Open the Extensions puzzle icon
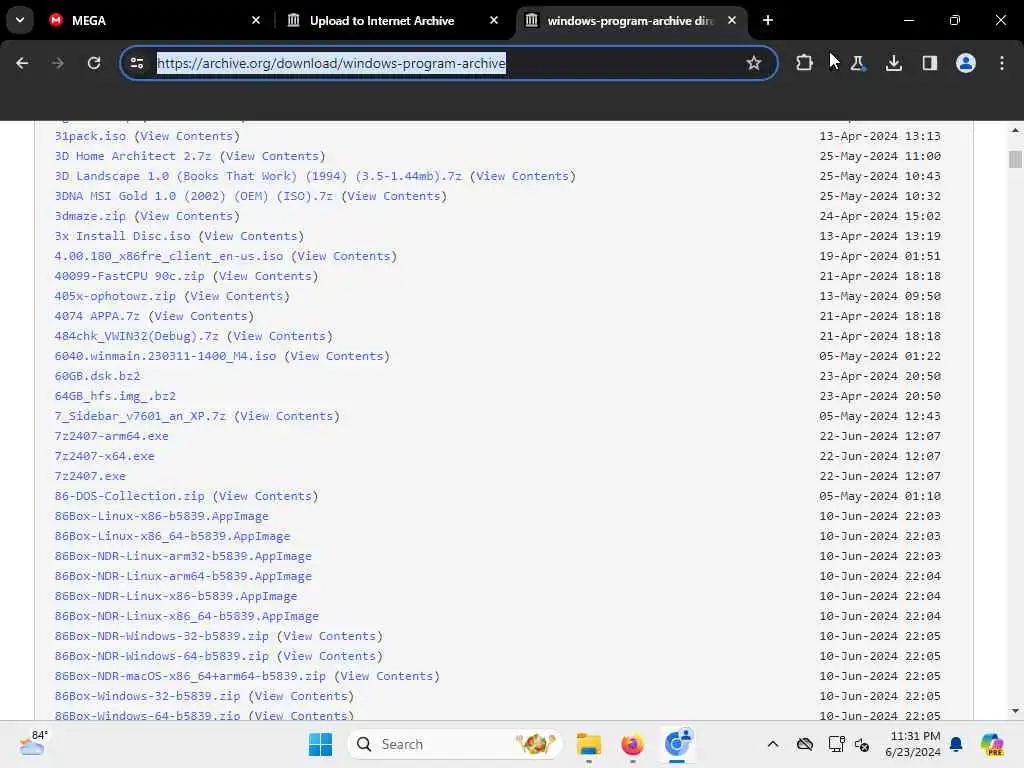 coord(804,63)
